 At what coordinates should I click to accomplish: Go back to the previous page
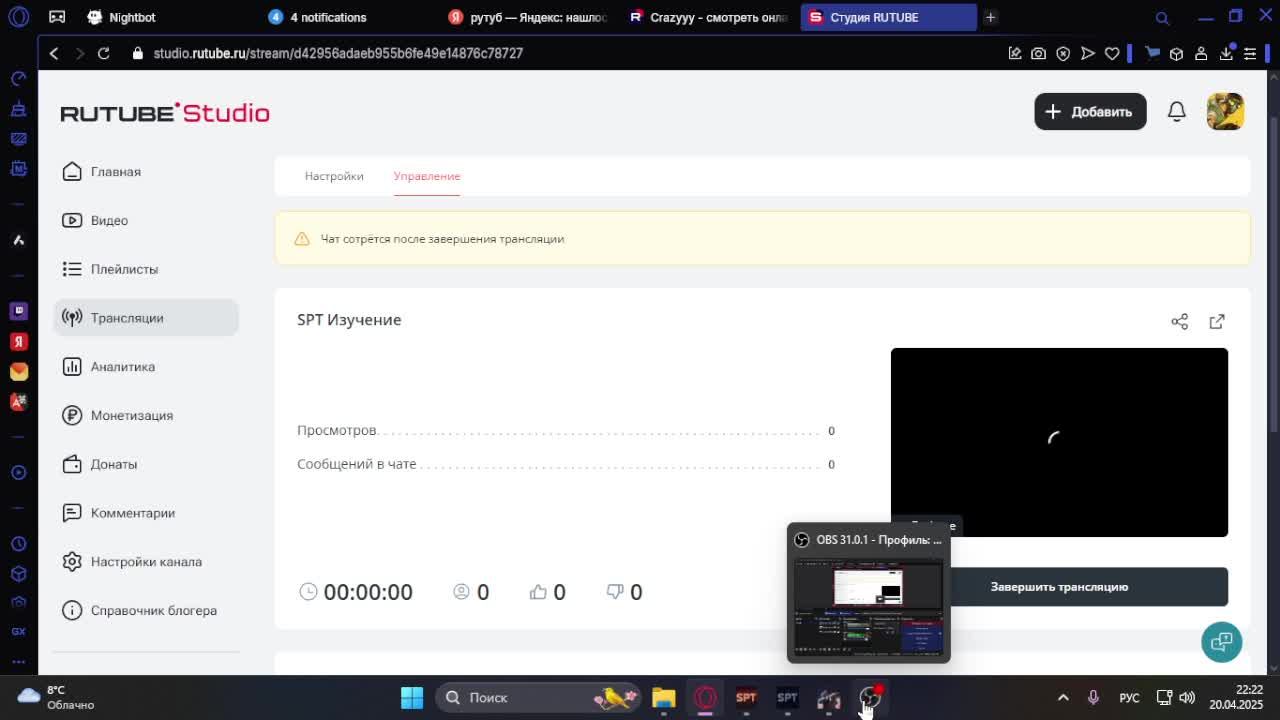click(x=54, y=53)
